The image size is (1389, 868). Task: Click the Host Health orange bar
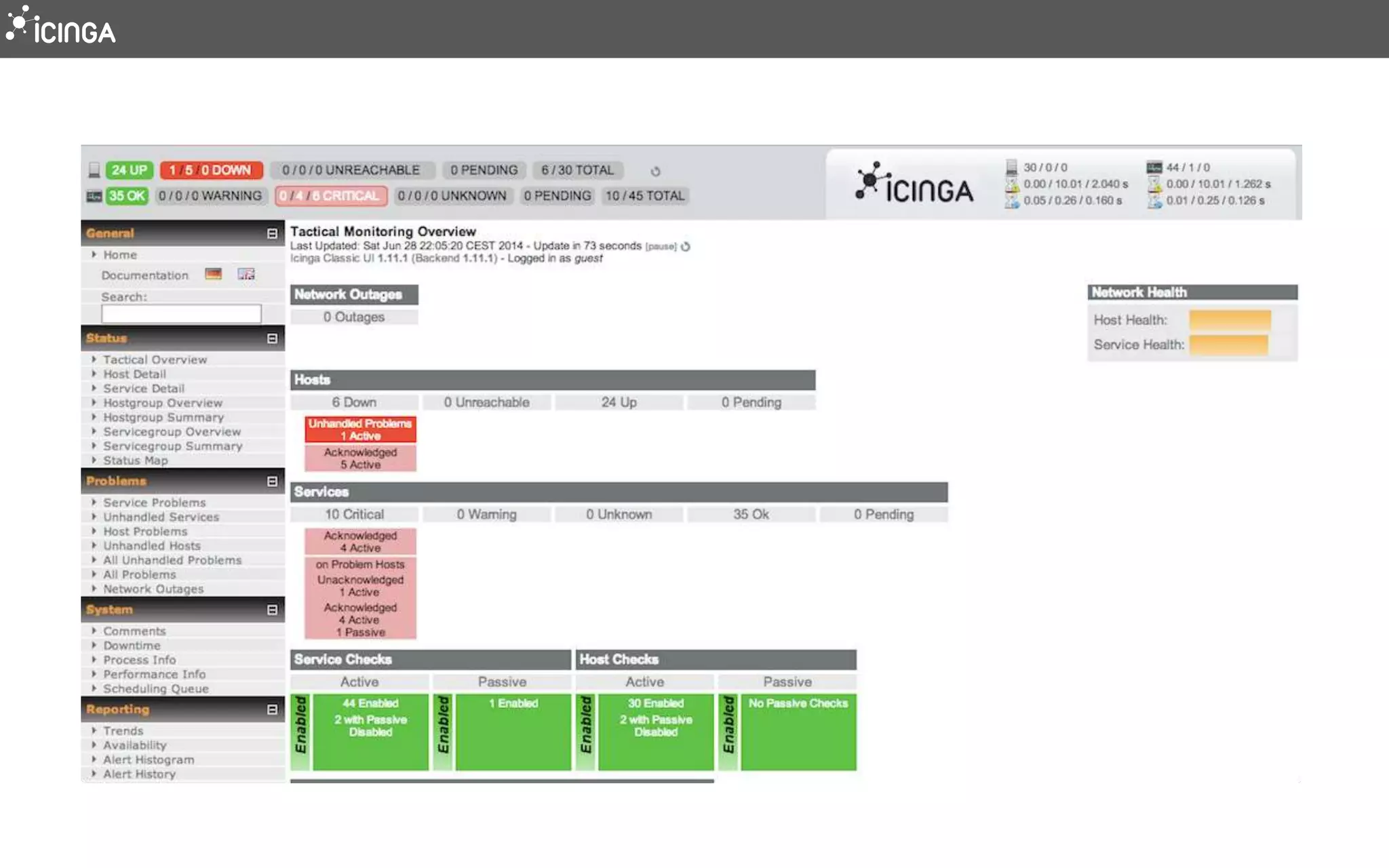coord(1230,320)
